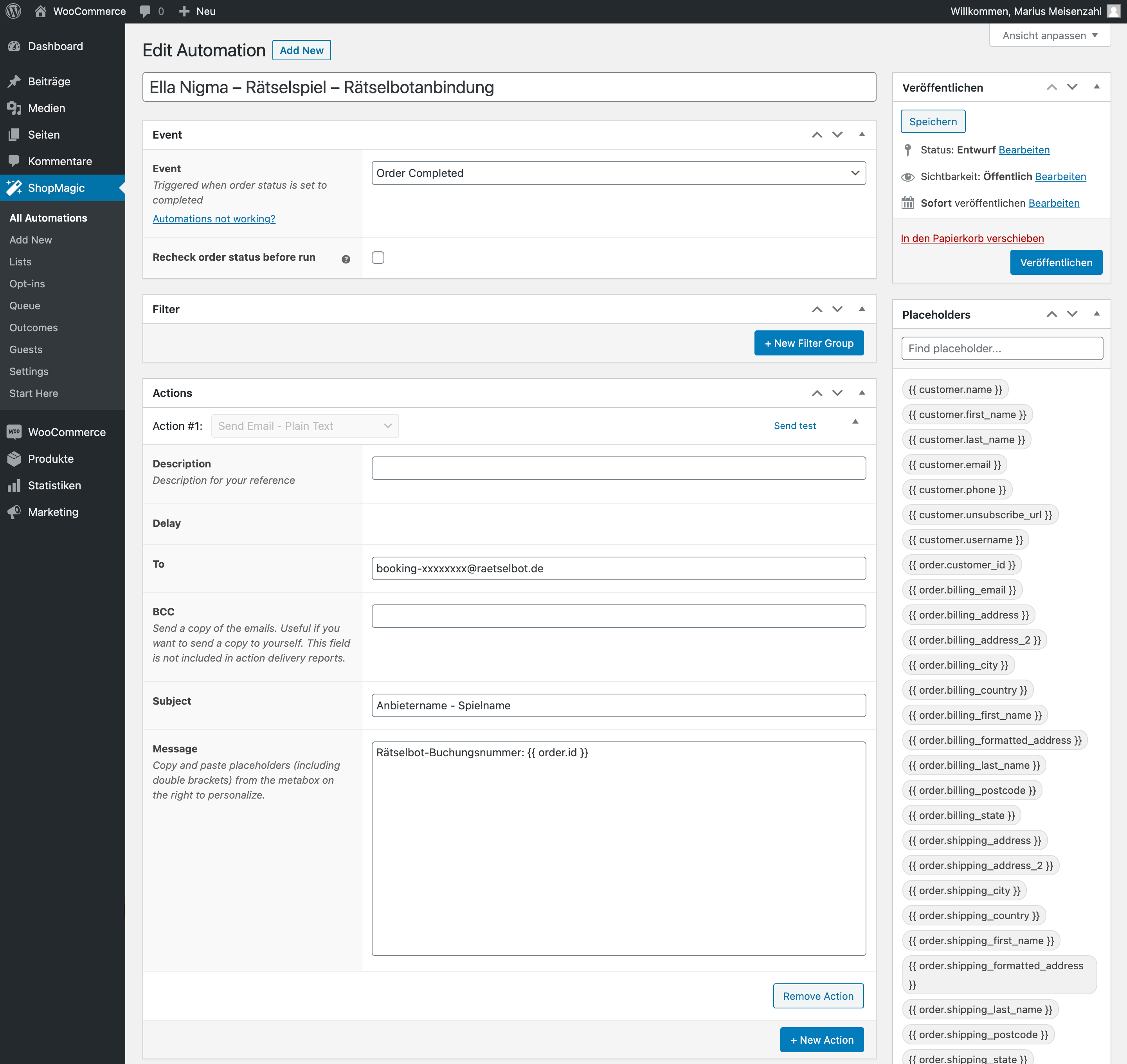This screenshot has width=1127, height=1064.
Task: Collapse the Placeholders panel with triangle toggle
Action: [1096, 314]
